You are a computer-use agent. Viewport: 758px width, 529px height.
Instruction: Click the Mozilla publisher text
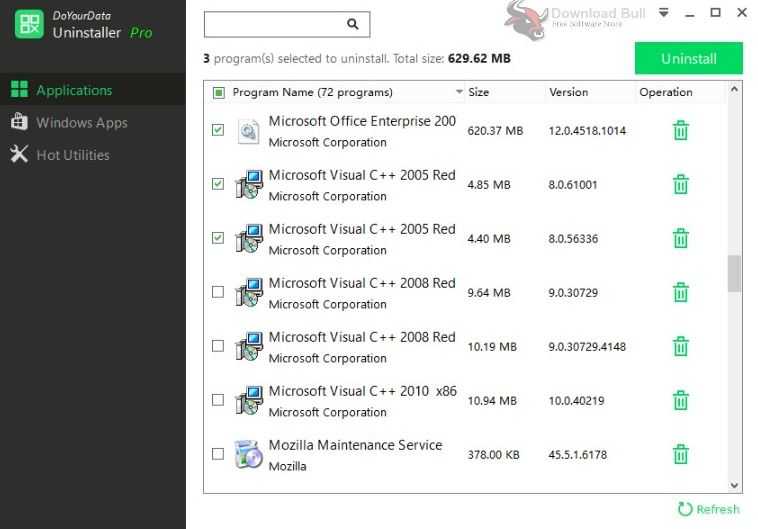288,466
